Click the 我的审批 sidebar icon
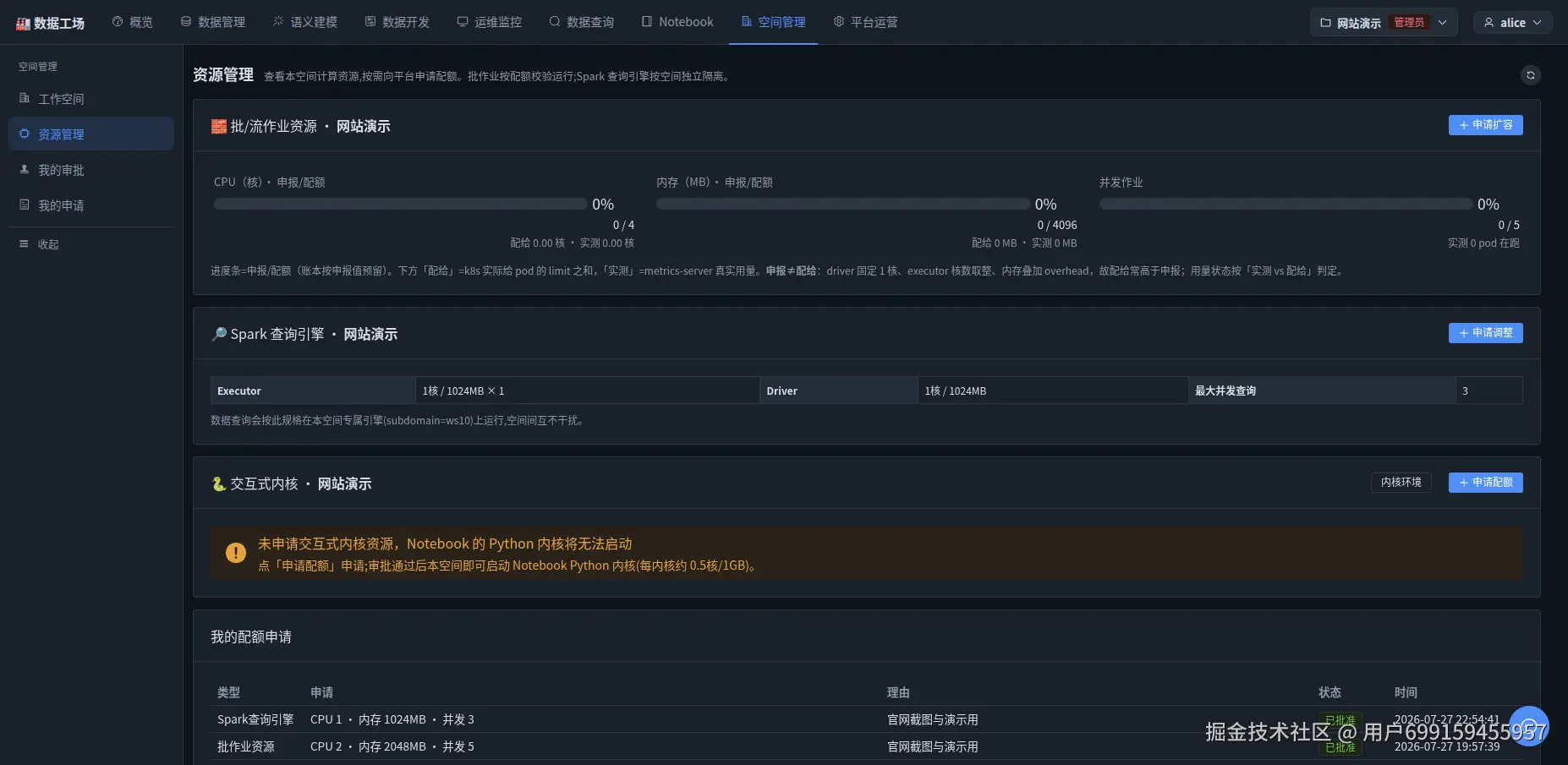Screen dimensions: 1568x765 [x=25, y=169]
